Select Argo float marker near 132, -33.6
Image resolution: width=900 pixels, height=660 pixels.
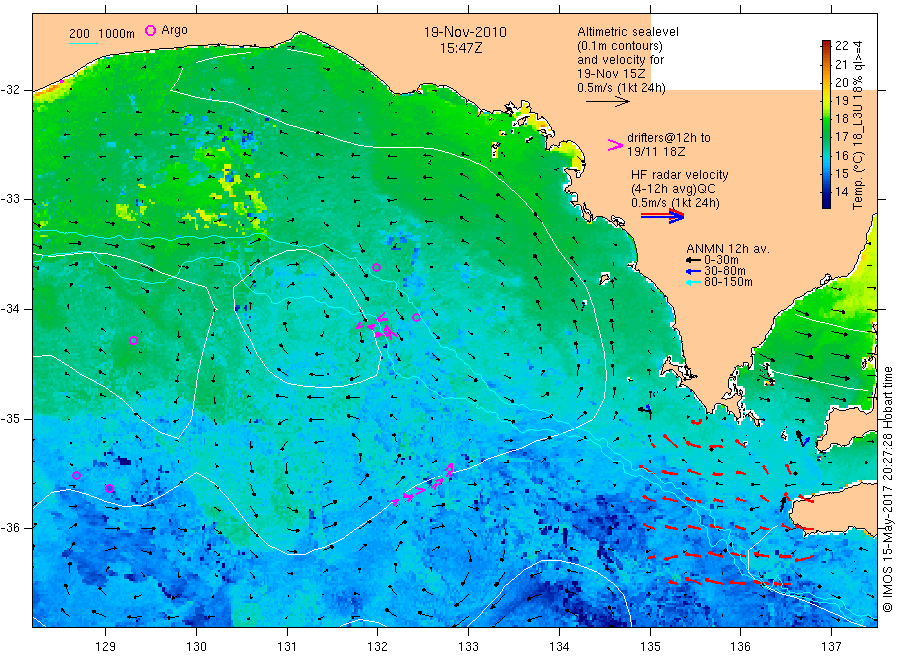[x=377, y=267]
